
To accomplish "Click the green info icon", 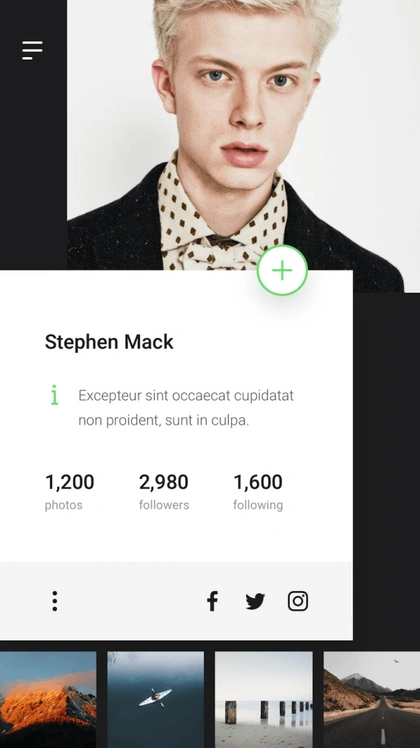I will pyautogui.click(x=54, y=395).
